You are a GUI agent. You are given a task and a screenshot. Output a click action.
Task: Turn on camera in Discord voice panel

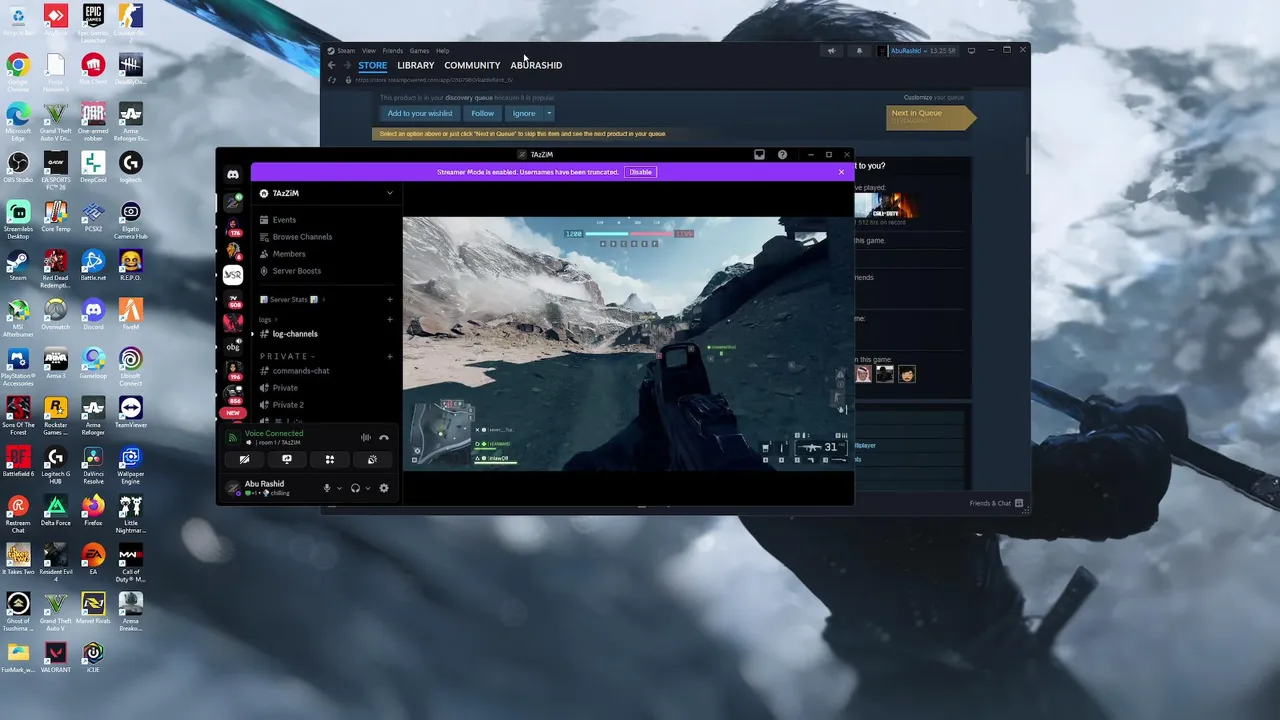244,459
